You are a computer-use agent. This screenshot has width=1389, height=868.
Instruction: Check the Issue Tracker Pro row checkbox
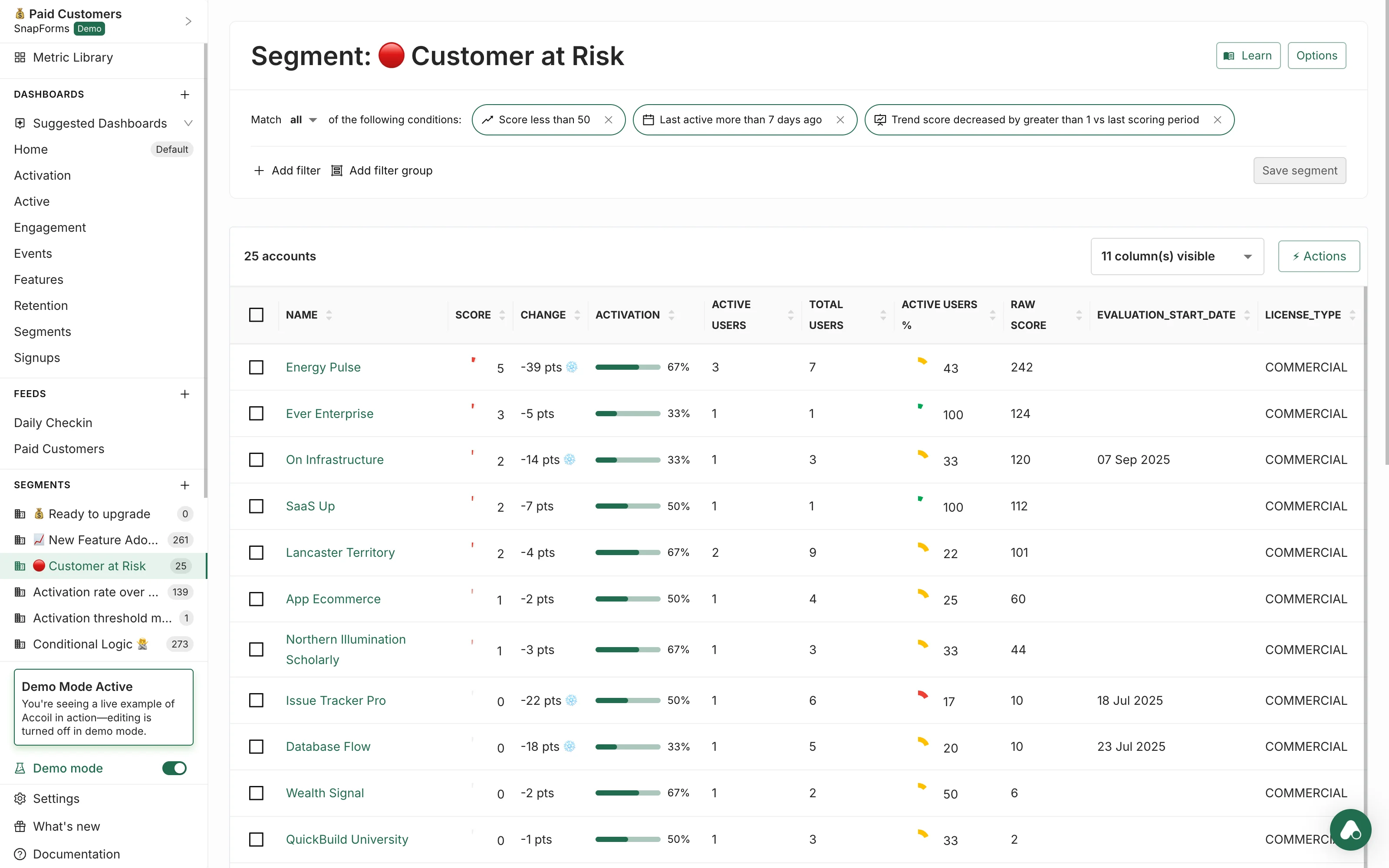point(256,700)
